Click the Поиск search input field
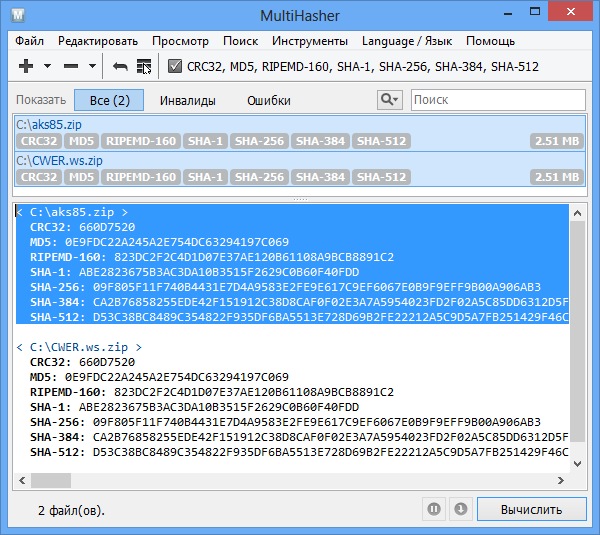600x535 pixels. click(497, 100)
